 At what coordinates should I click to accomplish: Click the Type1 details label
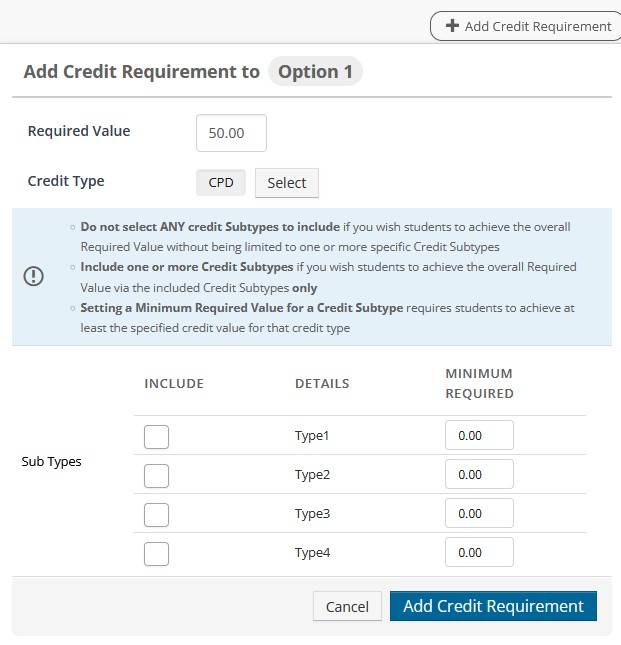point(312,436)
